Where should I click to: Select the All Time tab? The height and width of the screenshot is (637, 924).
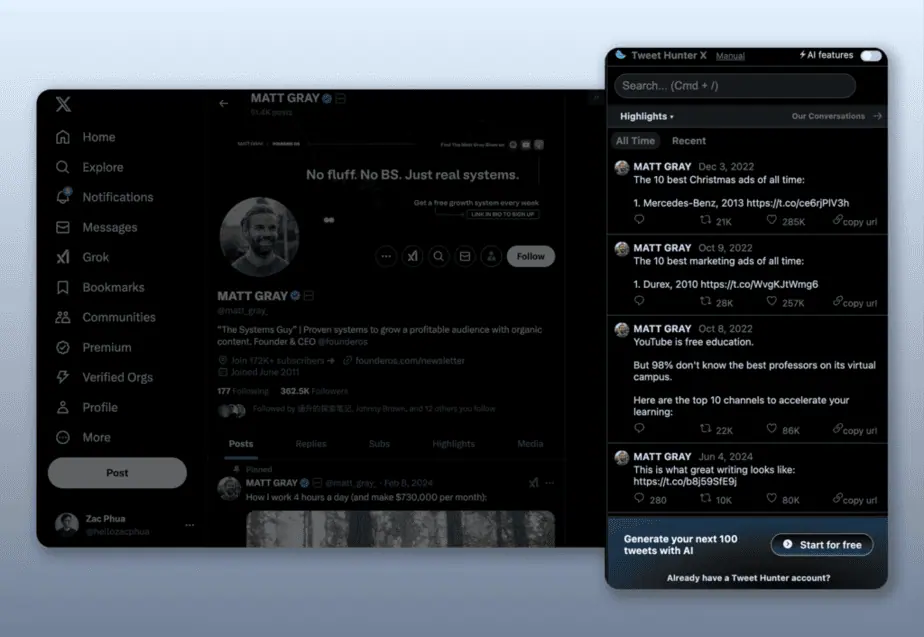[x=635, y=141]
